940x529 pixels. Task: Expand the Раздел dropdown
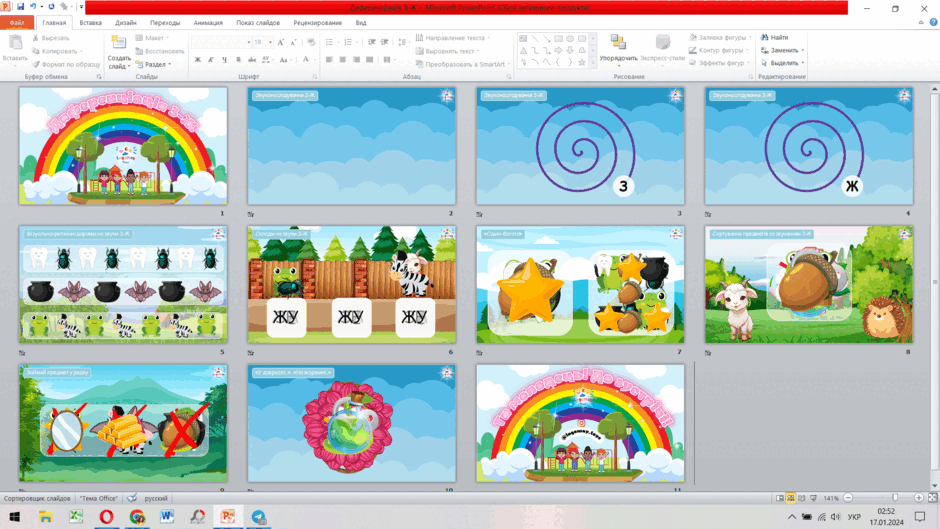coord(170,64)
